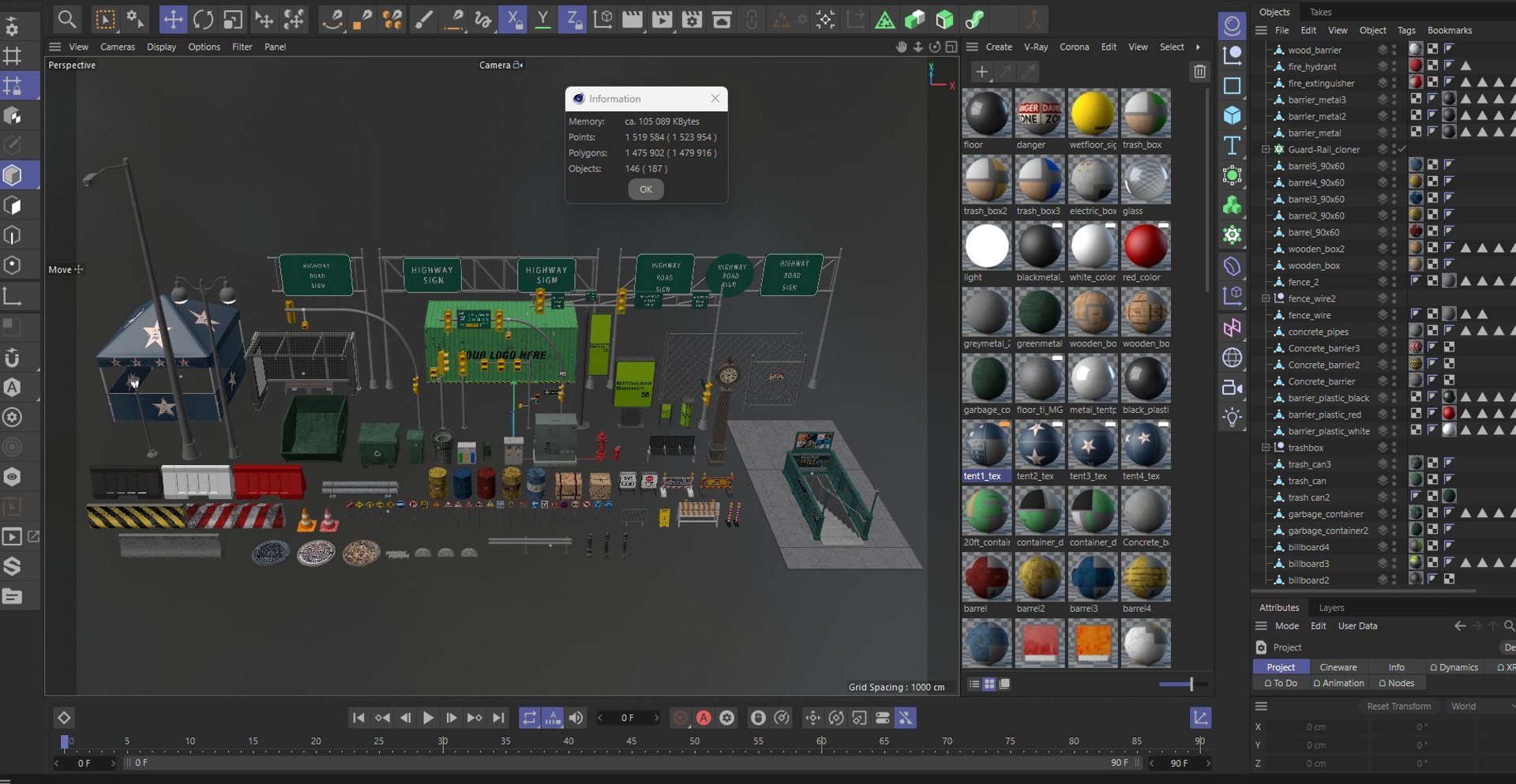Select the yellow wetfloor_sign material
Viewport: 1516px width, 784px height.
(1093, 120)
